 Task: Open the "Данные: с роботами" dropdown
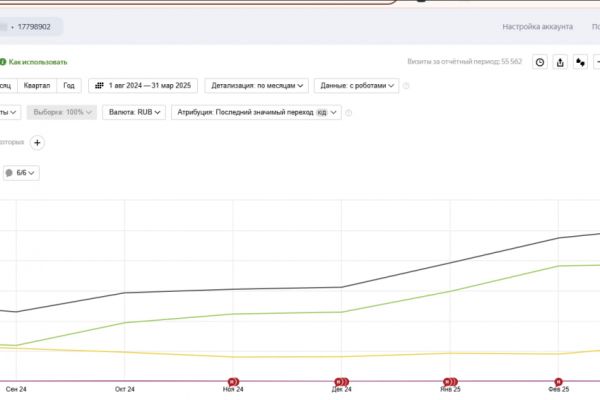[356, 86]
